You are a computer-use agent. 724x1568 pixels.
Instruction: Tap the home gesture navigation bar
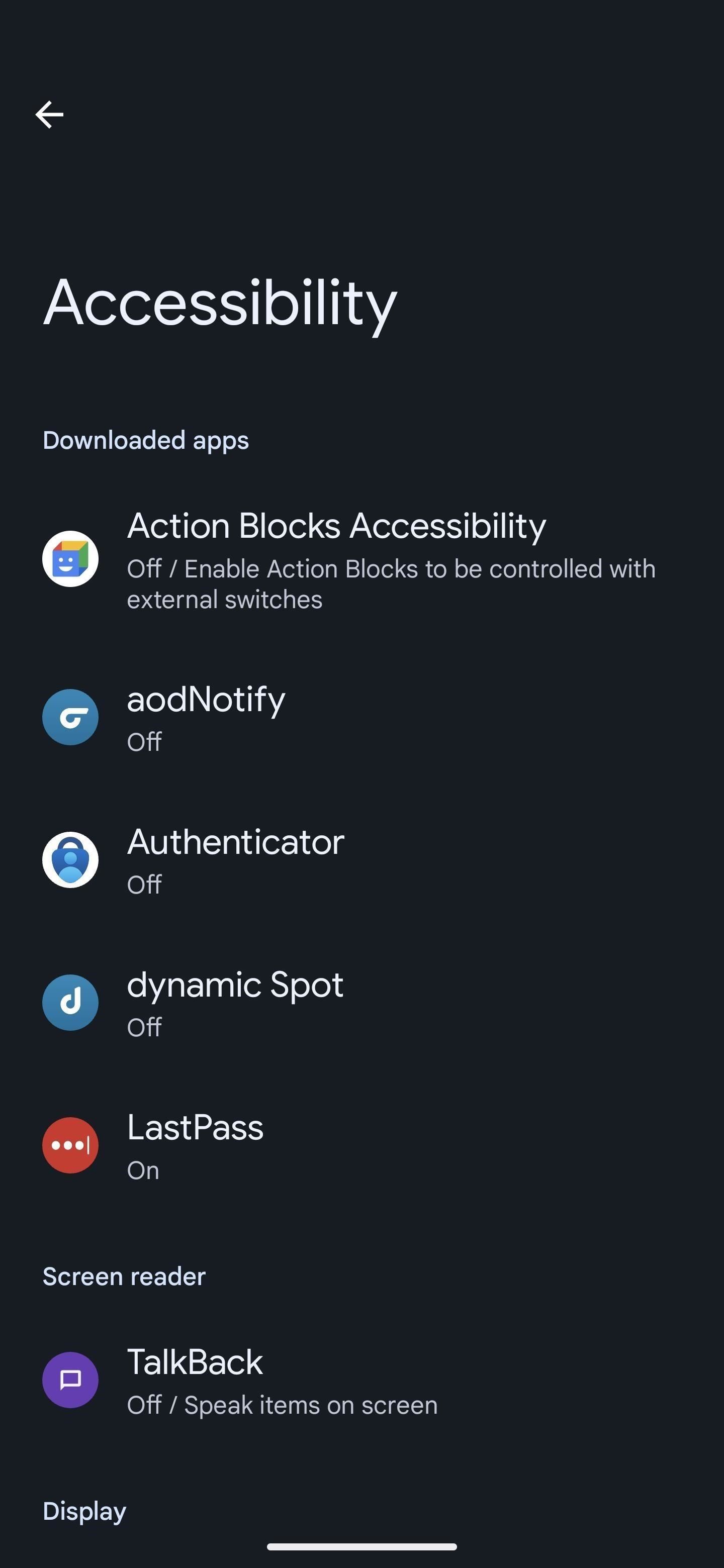[361, 1547]
